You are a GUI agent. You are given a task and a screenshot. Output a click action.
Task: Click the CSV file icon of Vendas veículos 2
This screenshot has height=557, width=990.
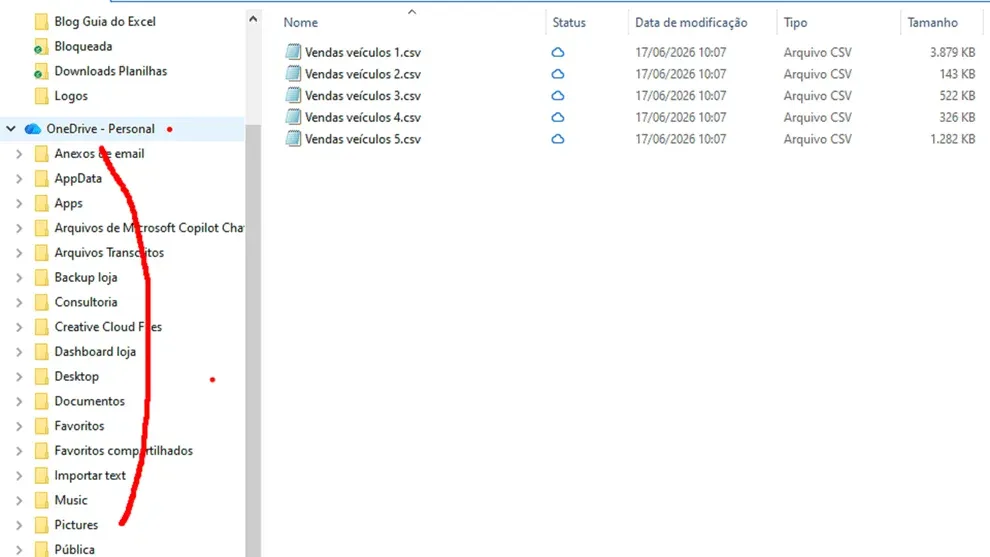[293, 74]
